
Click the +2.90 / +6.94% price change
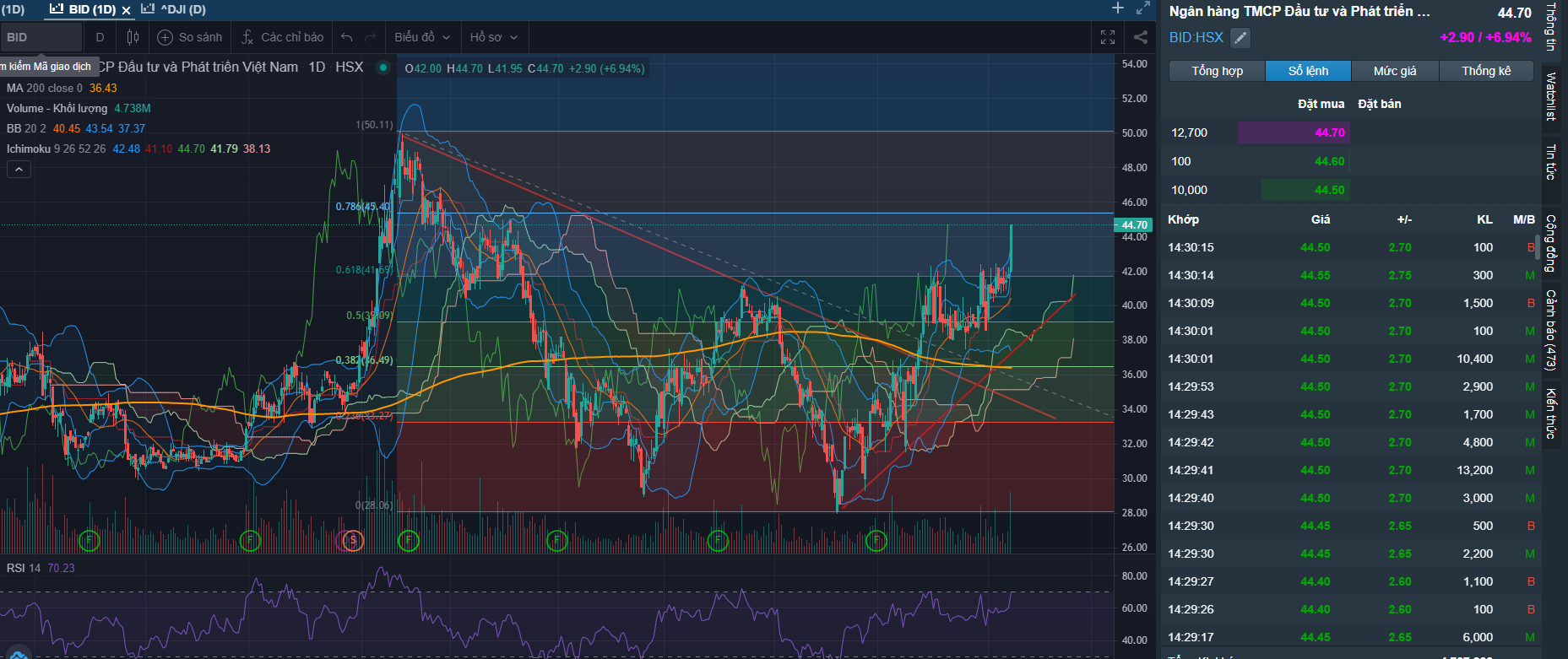[1485, 37]
